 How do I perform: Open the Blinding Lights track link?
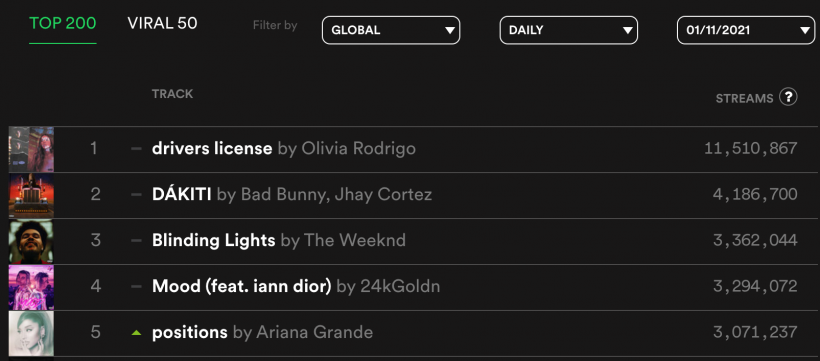pos(213,241)
